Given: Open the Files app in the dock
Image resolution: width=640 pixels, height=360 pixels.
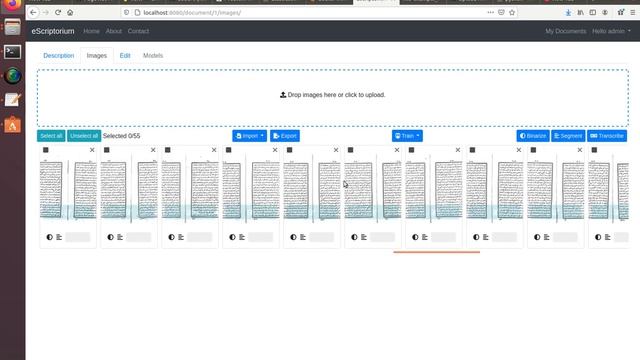Looking at the screenshot, I should click(13, 27).
